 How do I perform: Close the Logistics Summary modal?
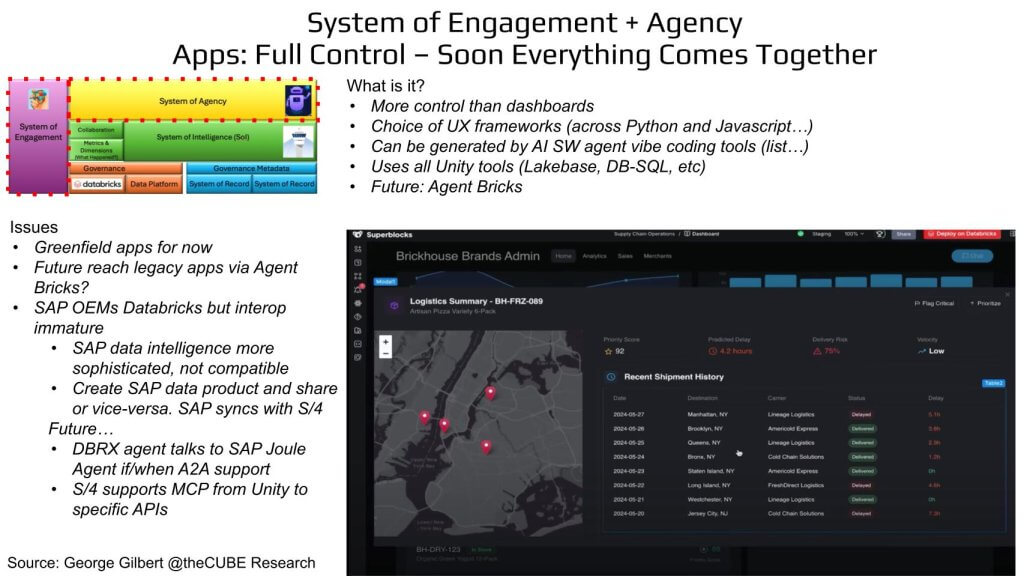(1009, 294)
